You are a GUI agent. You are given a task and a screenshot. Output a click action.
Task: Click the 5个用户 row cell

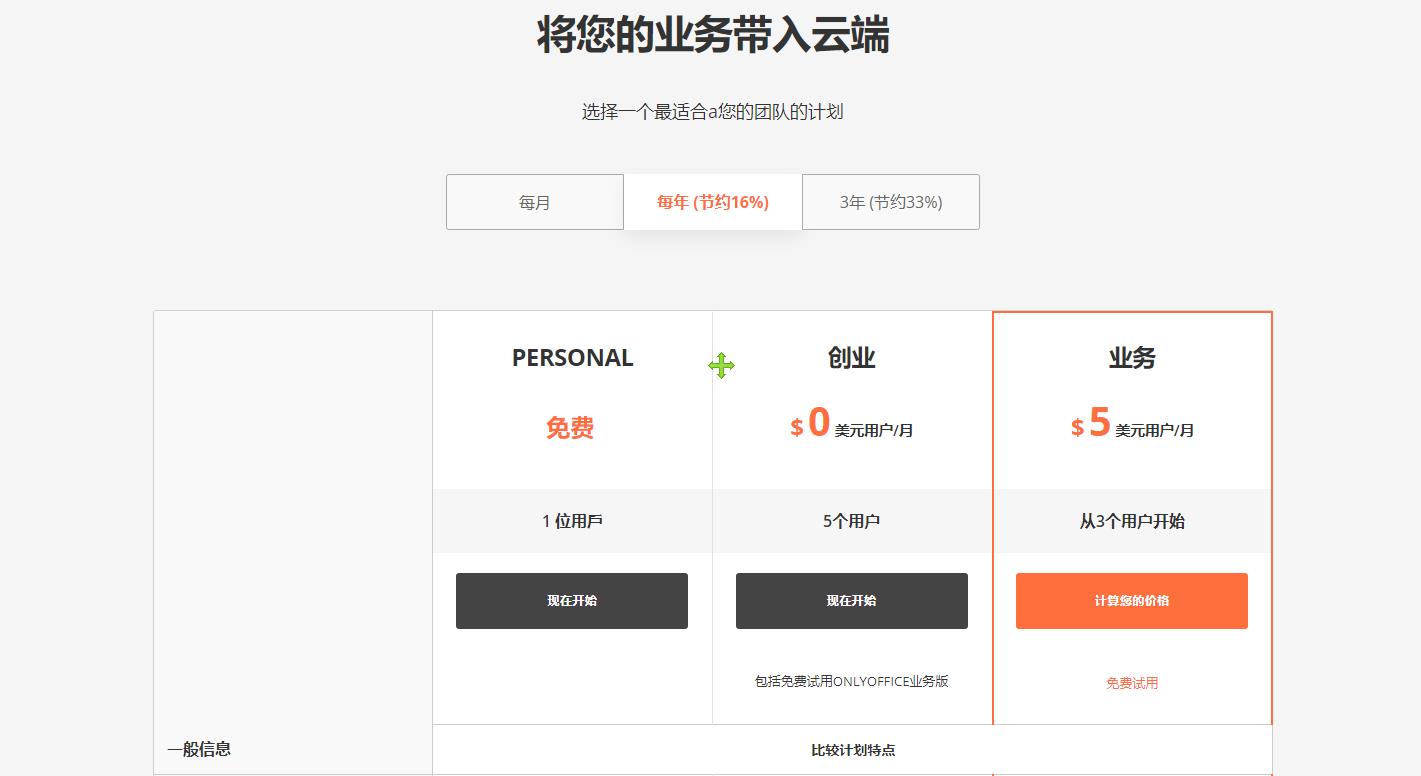pos(851,520)
